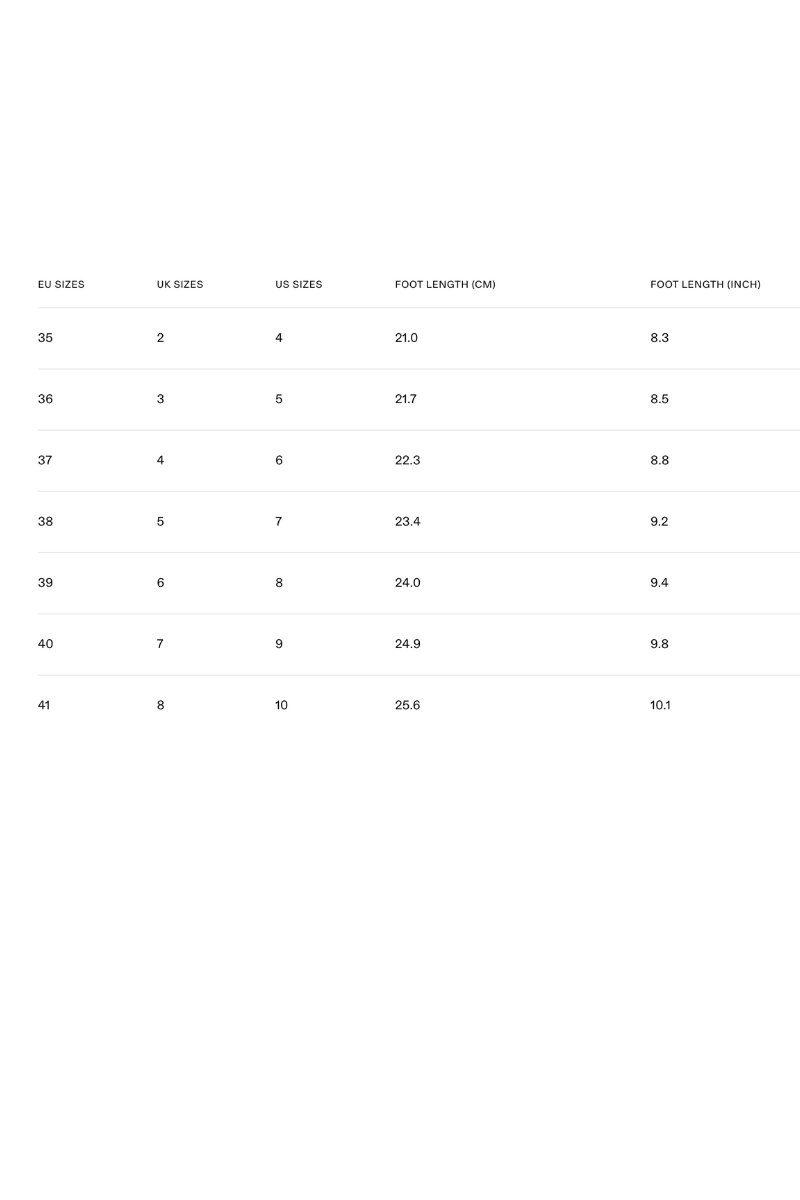Select EU size 39 cell
This screenshot has height=1200, width=800.
45,583
